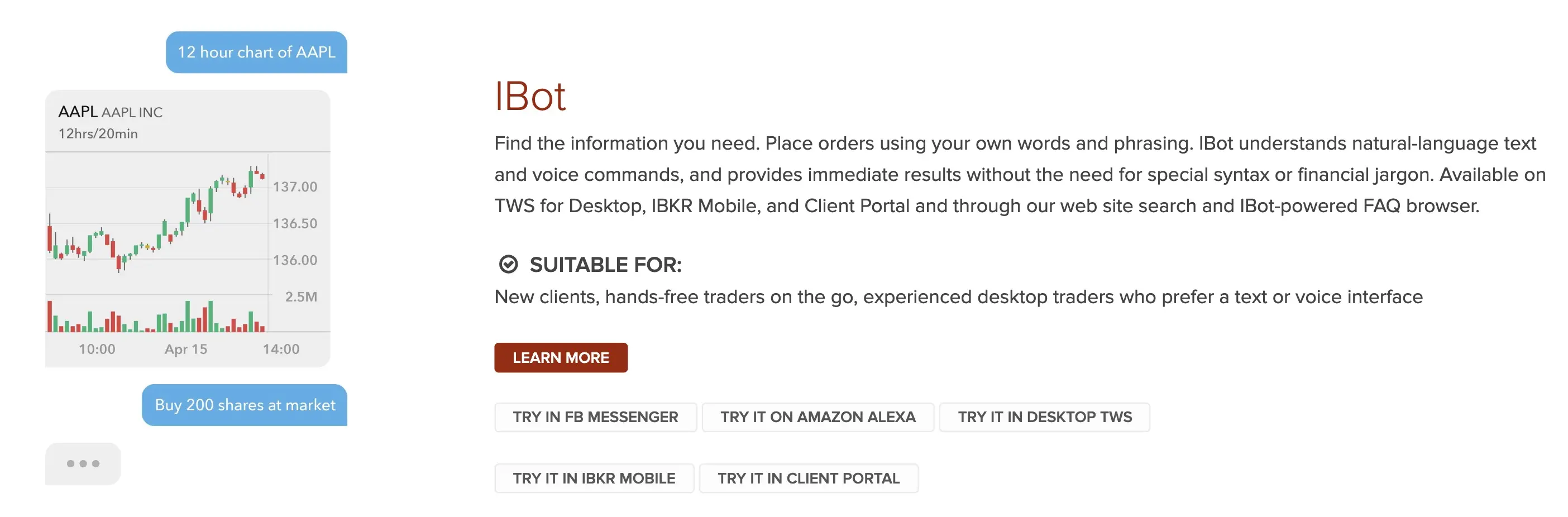The image size is (1568, 517).
Task: Click the IBot heading
Action: pos(530,96)
